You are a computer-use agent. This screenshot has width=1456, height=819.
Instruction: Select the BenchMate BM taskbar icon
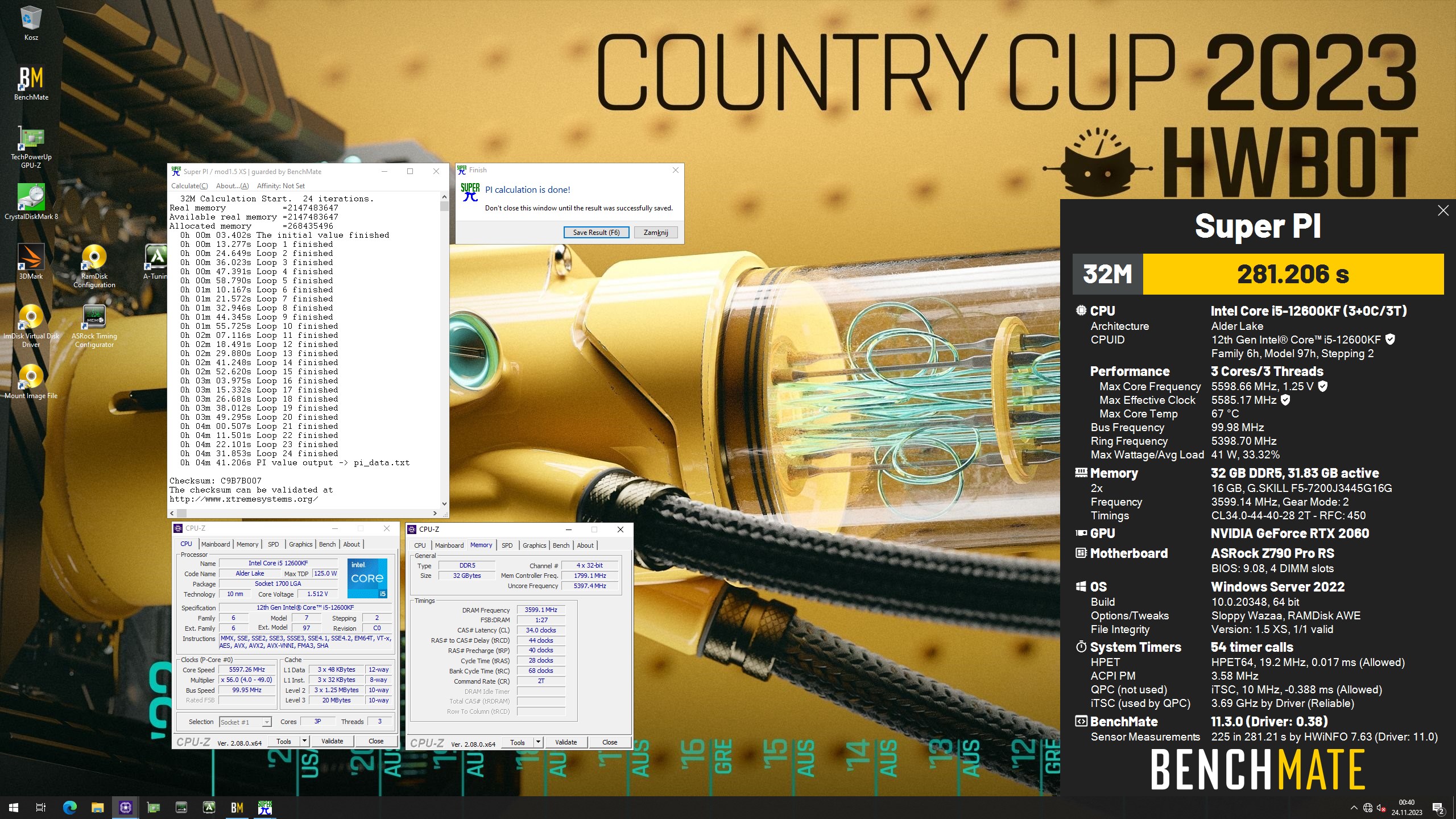coord(237,808)
